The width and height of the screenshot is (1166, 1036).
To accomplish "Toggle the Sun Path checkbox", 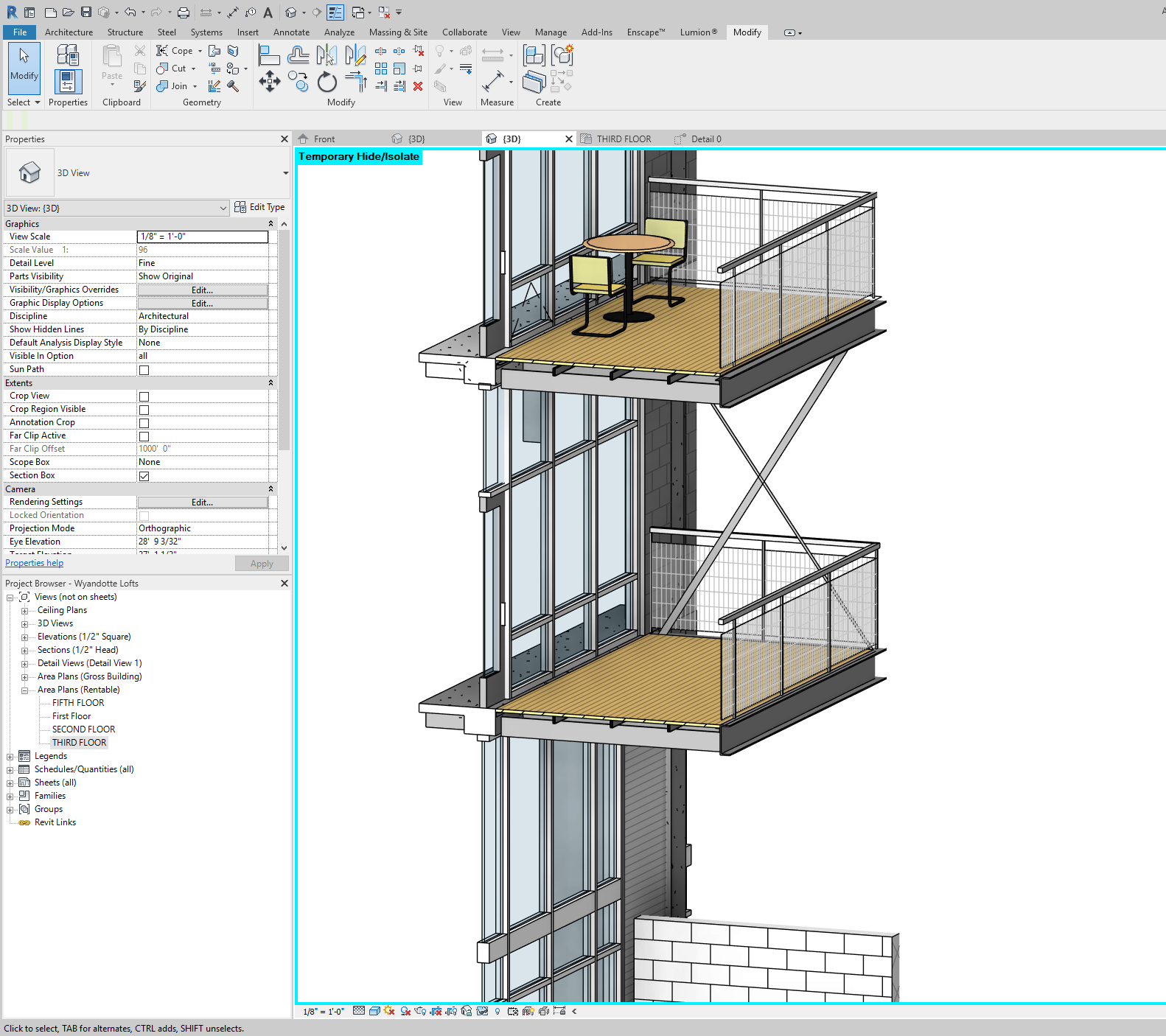I will [144, 370].
